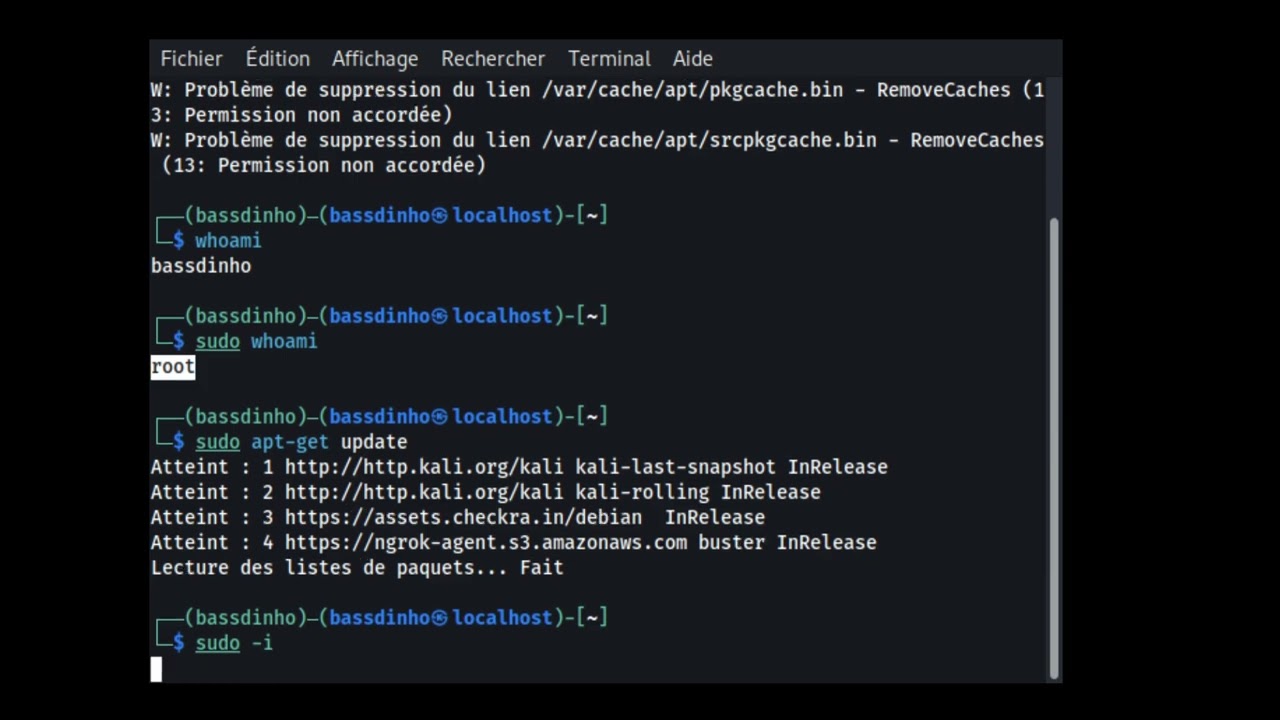The image size is (1280, 720).
Task: Open the Fichier menu
Action: pyautogui.click(x=191, y=59)
